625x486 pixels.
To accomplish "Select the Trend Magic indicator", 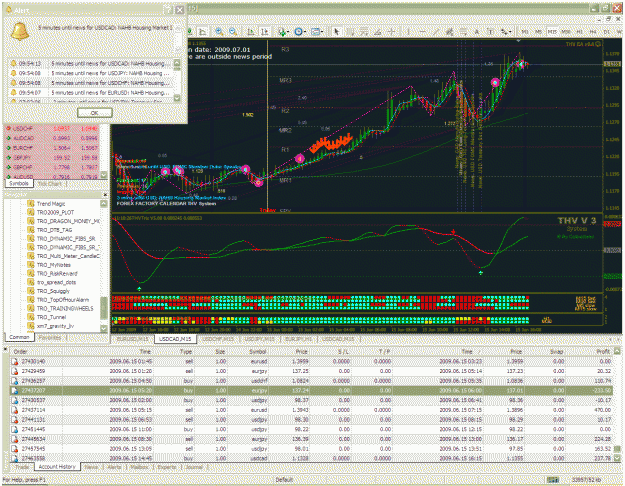I will pos(51,204).
